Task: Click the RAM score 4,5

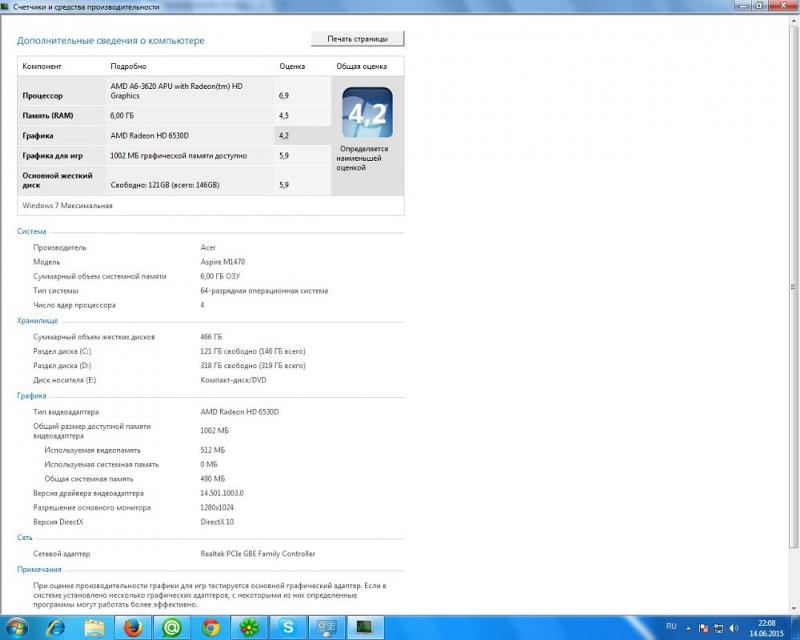Action: pos(284,115)
